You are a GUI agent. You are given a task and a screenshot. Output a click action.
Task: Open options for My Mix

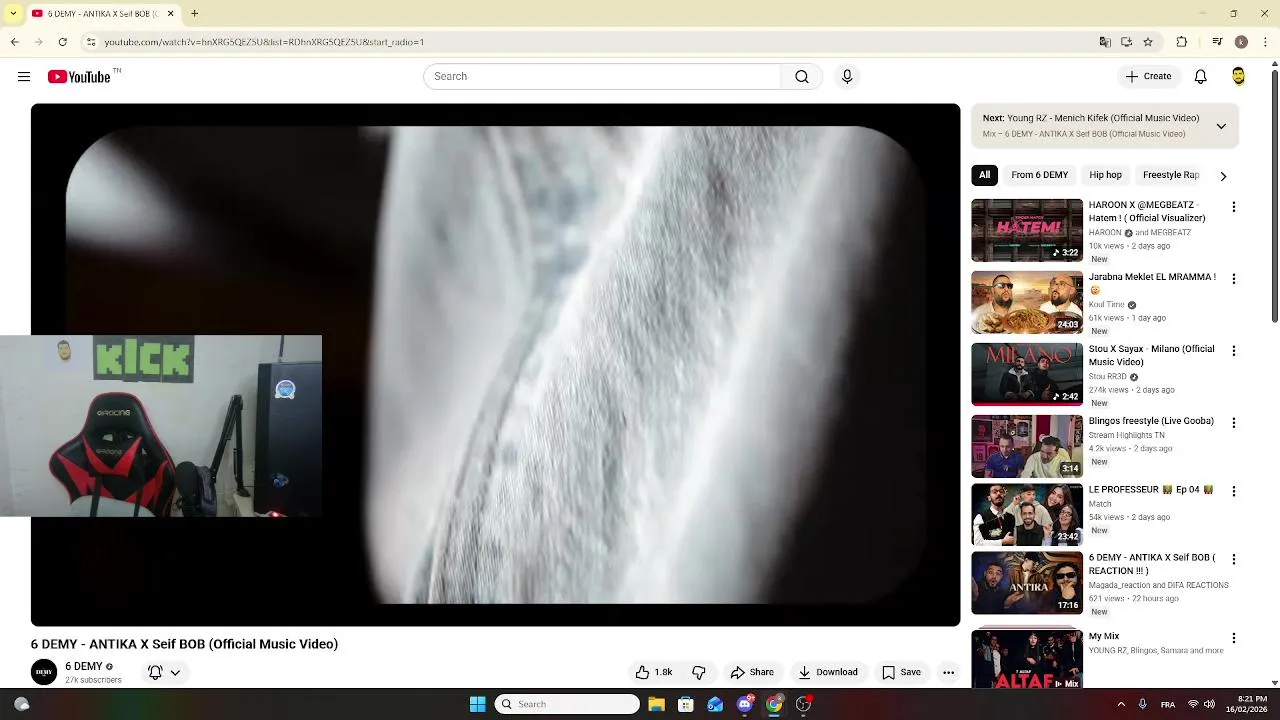(1233, 638)
